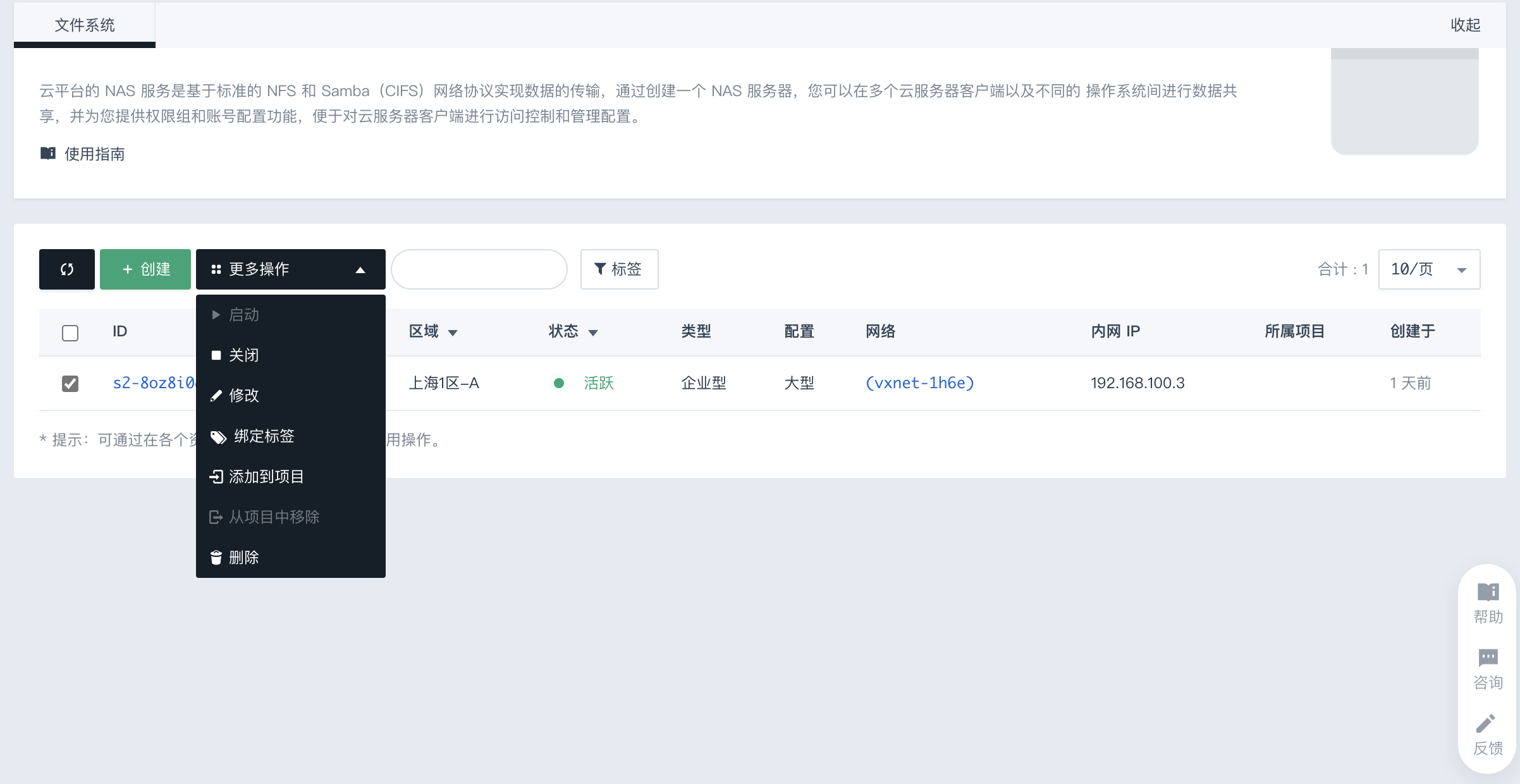Open the vxnet-1h6e network link

coord(919,383)
